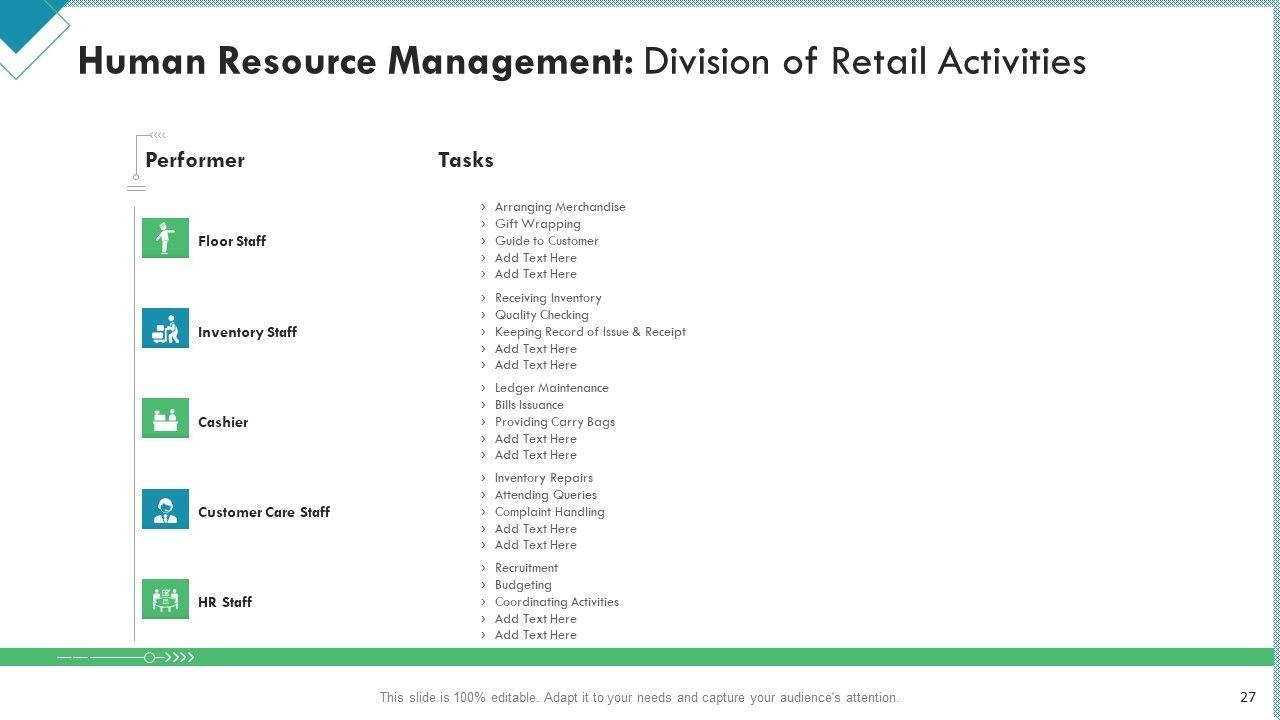Image resolution: width=1280 pixels, height=720 pixels.
Task: Click Keeping Record of Issue & Receipt
Action: [590, 332]
